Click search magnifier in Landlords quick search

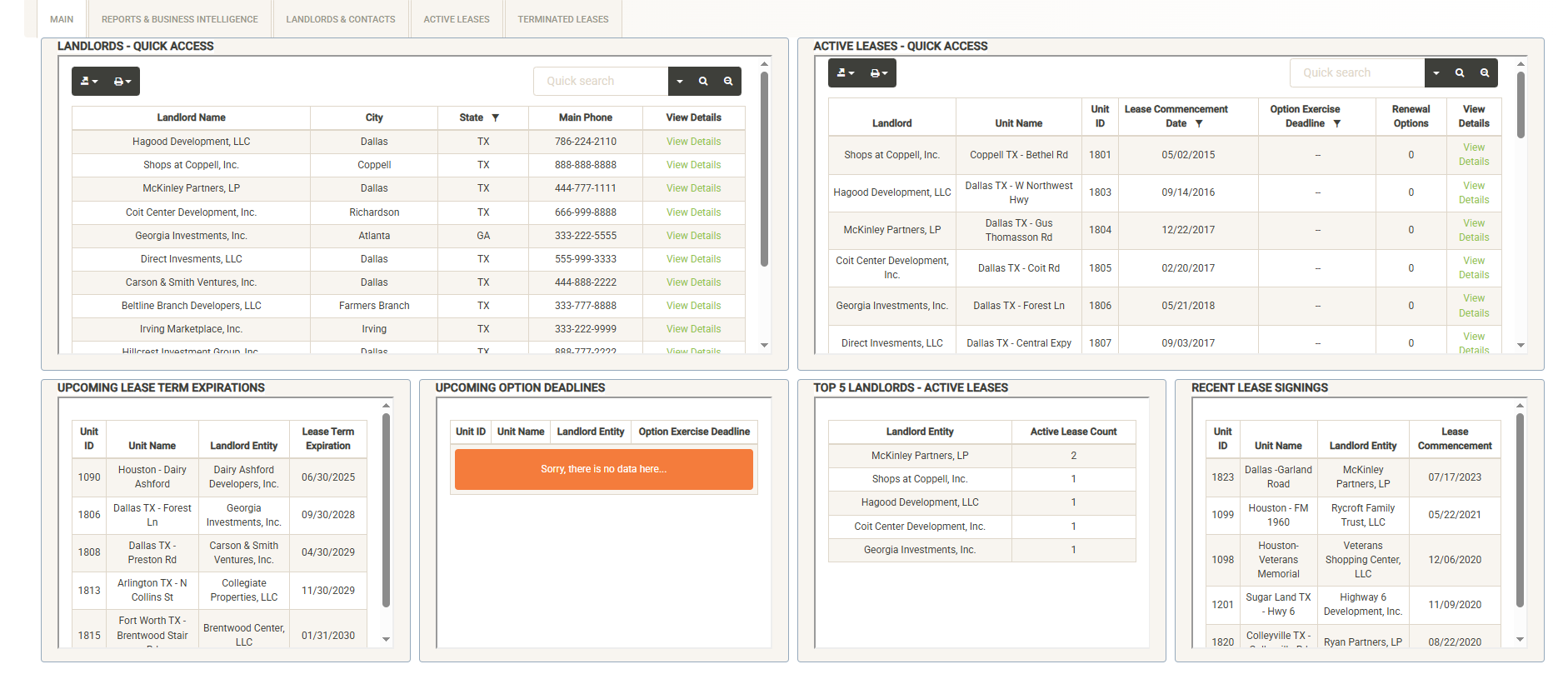(x=703, y=82)
